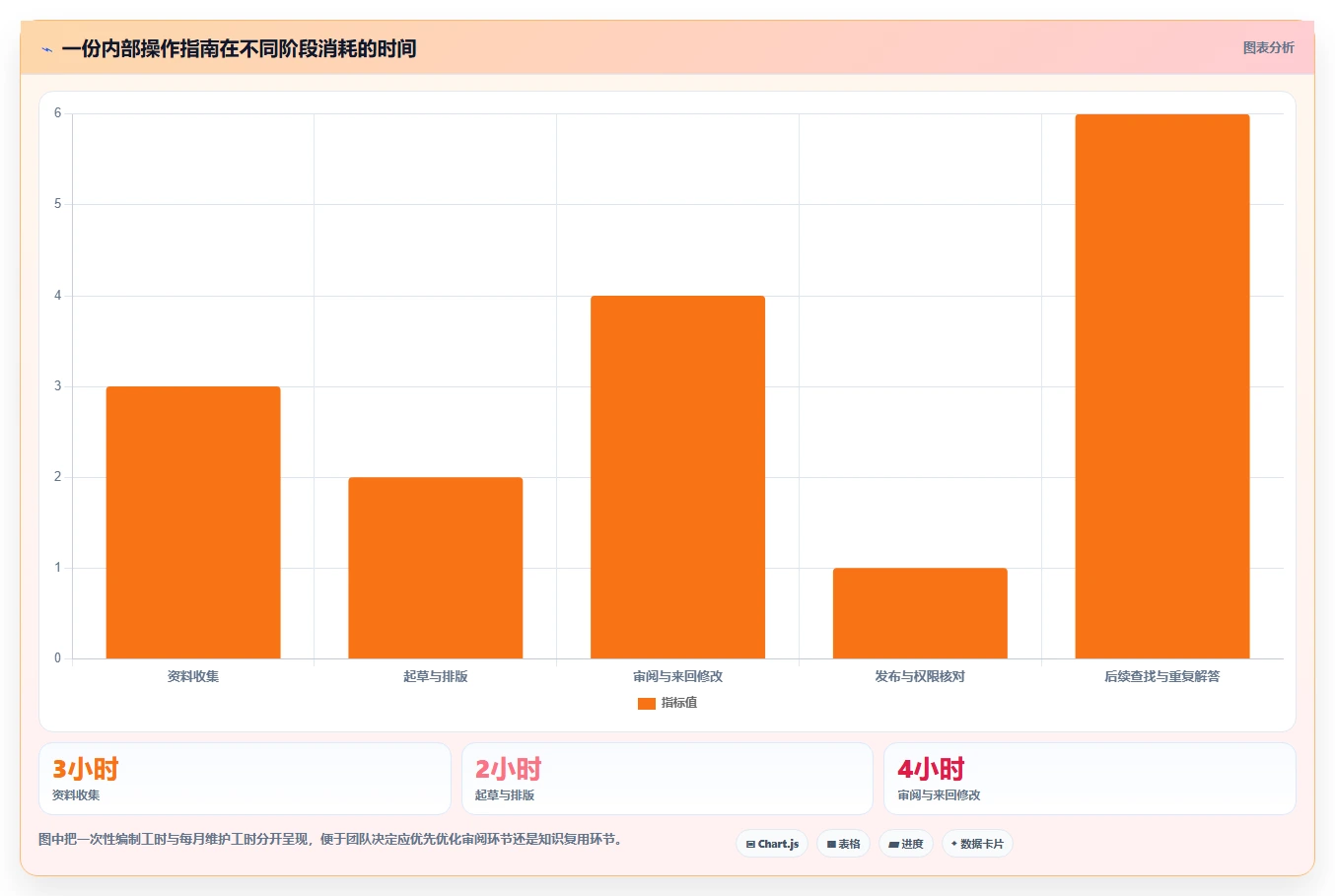
Task: Click the 起草与排版 bar in the chart
Action: [436, 568]
